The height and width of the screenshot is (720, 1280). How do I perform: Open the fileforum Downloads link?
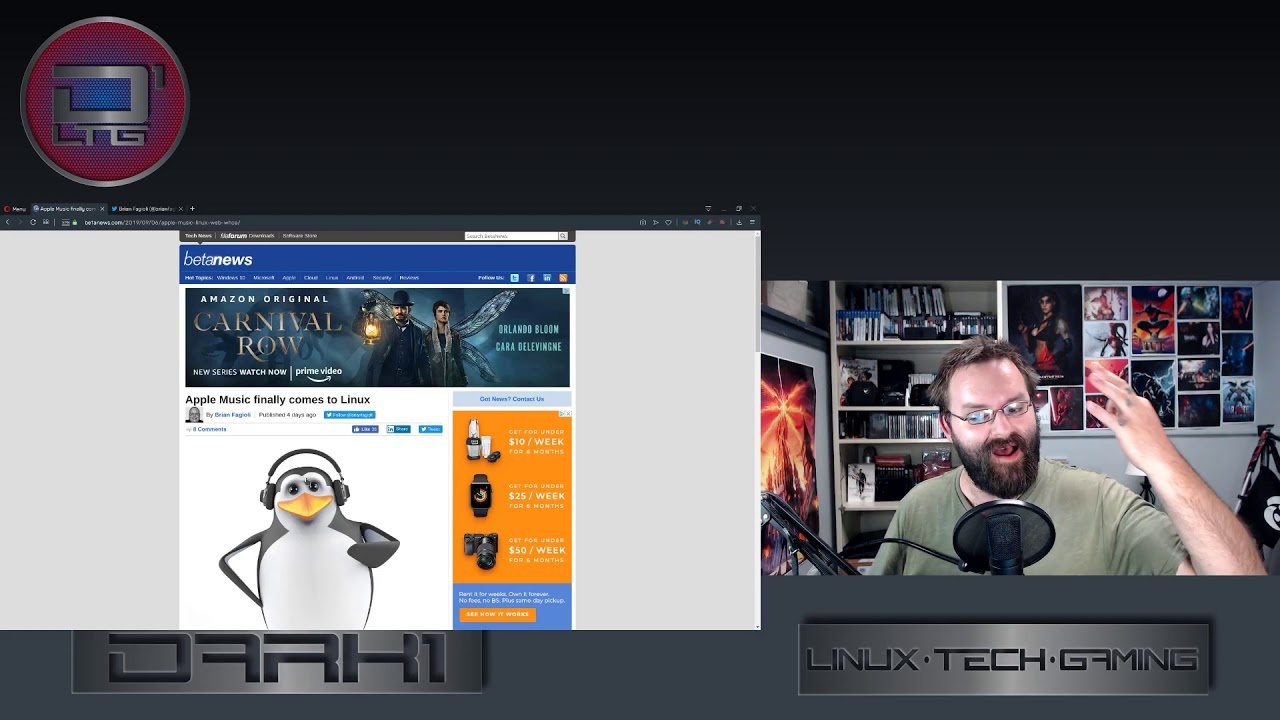pos(247,236)
